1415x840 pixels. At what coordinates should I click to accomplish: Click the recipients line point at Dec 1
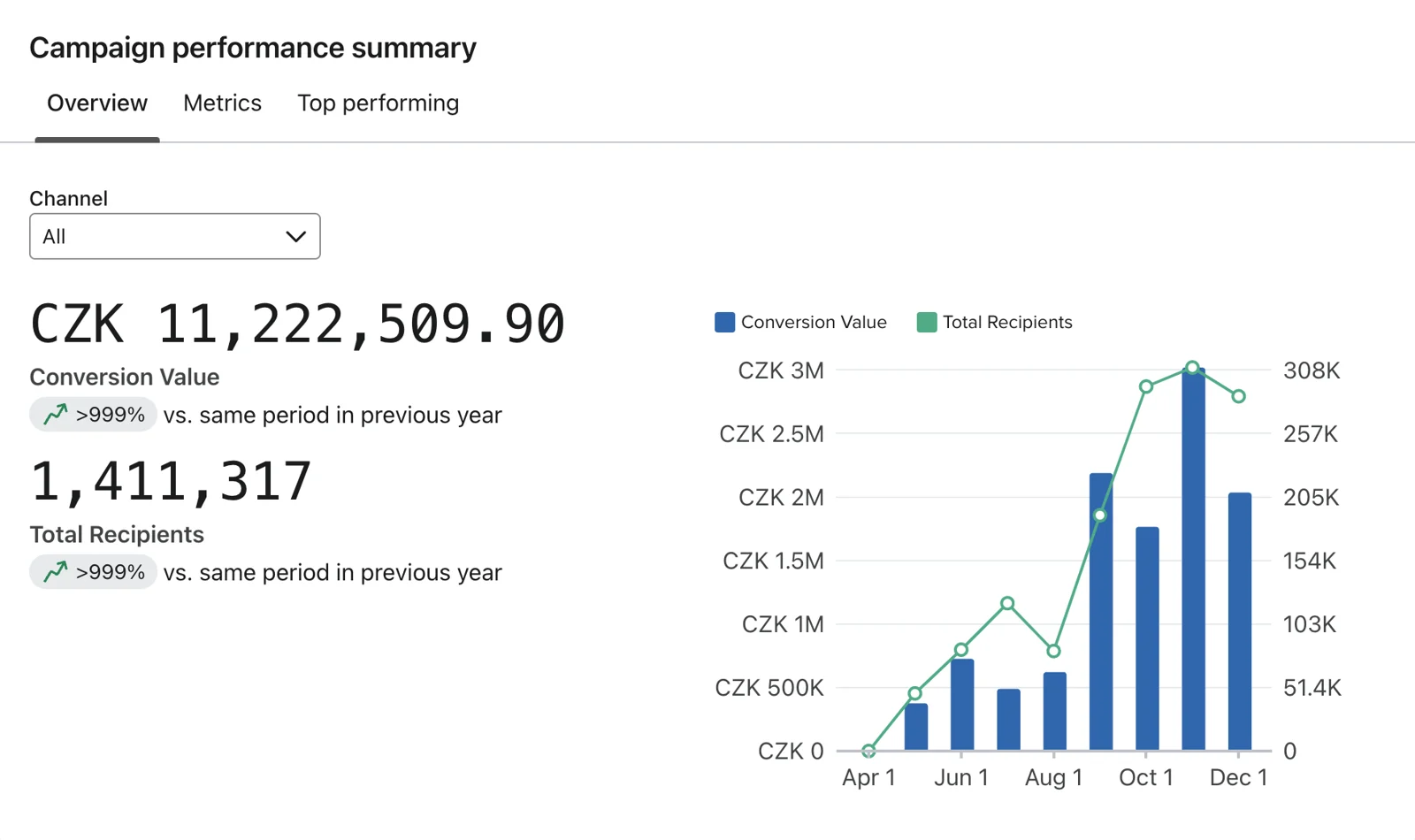(1239, 396)
